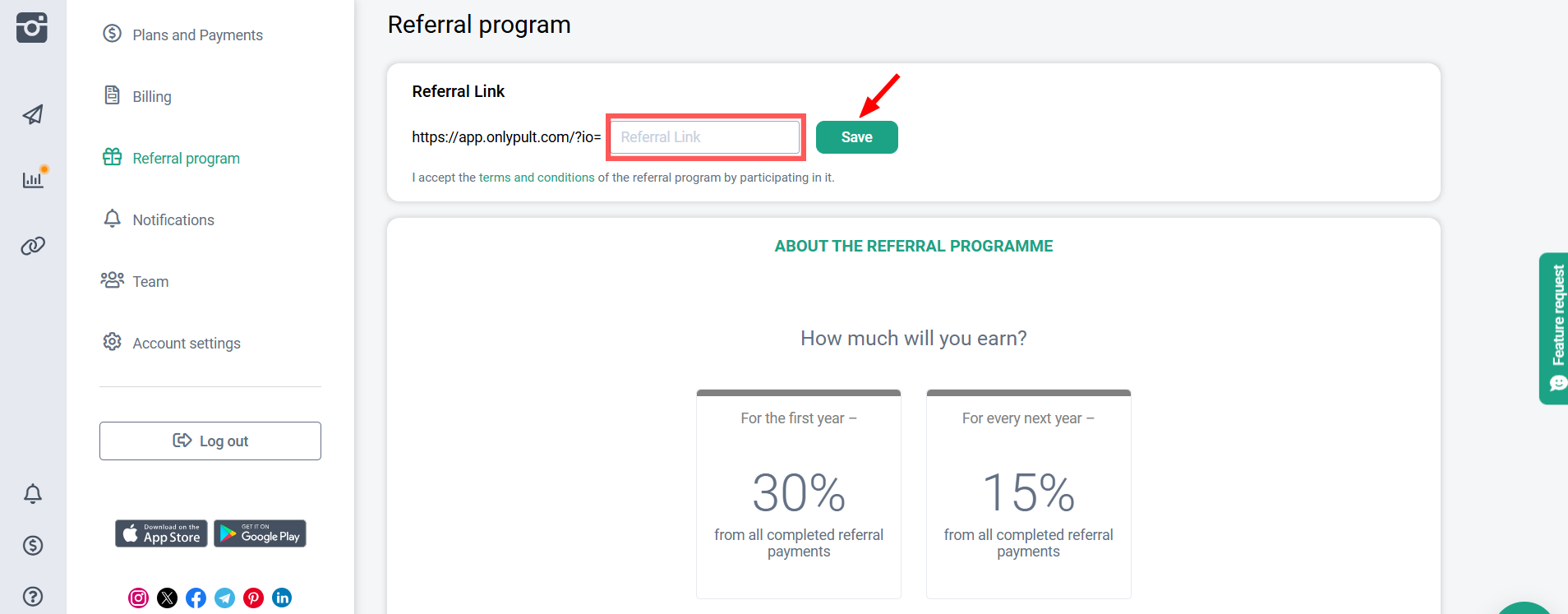Open the Telegram social icon
Screen dimensions: 1568x614
click(224, 598)
